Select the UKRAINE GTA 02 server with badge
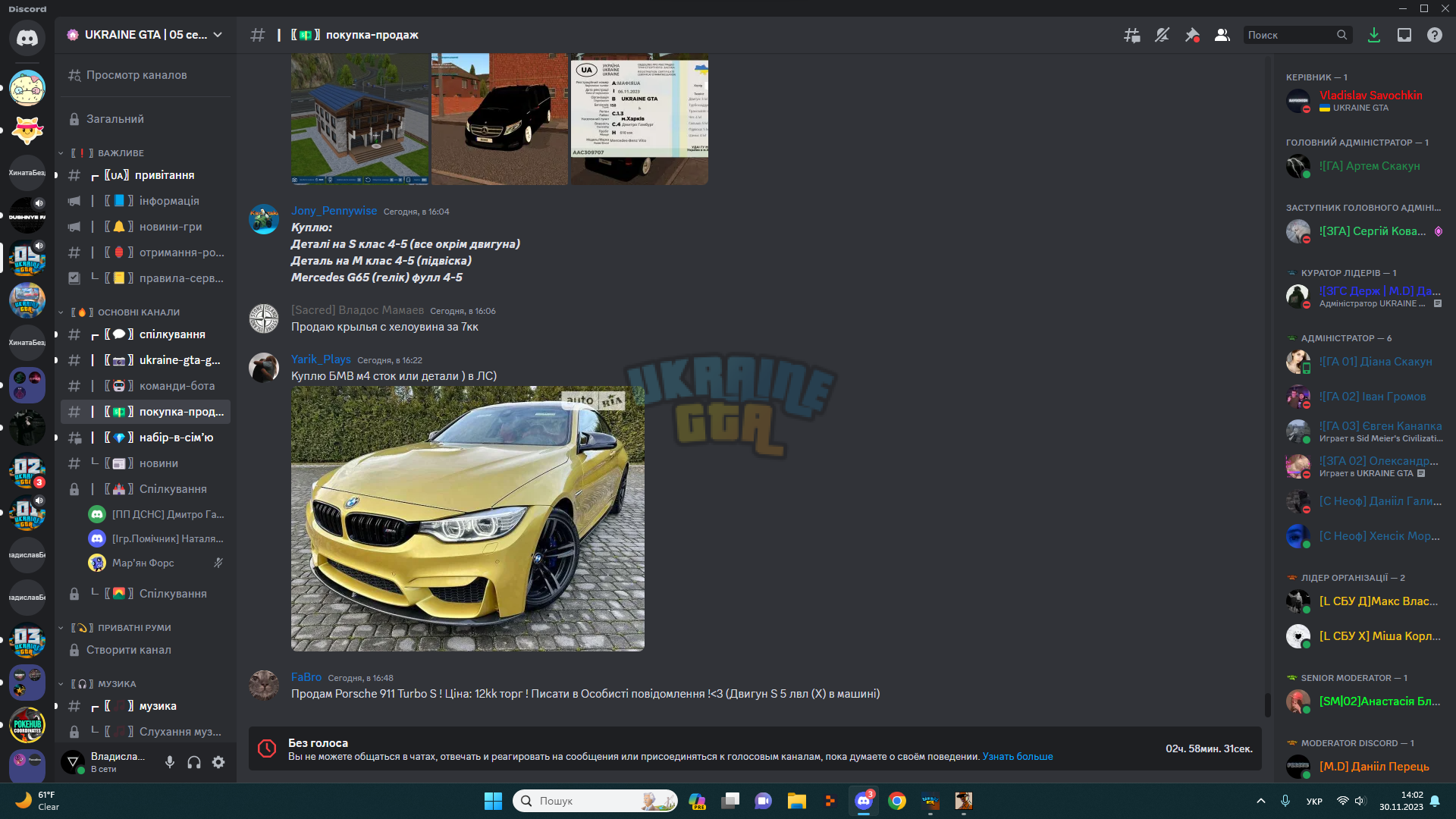The width and height of the screenshot is (1456, 819). 27,470
